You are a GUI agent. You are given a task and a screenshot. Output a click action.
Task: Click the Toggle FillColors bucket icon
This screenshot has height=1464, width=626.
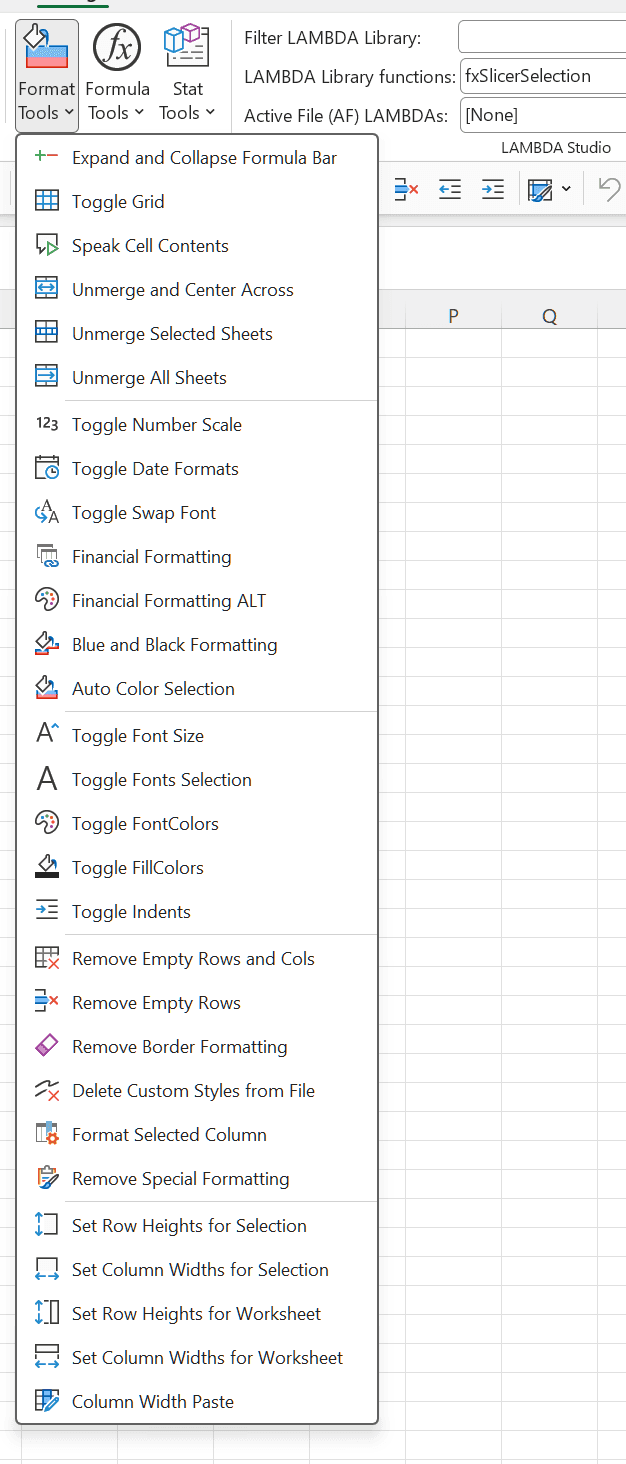[47, 867]
